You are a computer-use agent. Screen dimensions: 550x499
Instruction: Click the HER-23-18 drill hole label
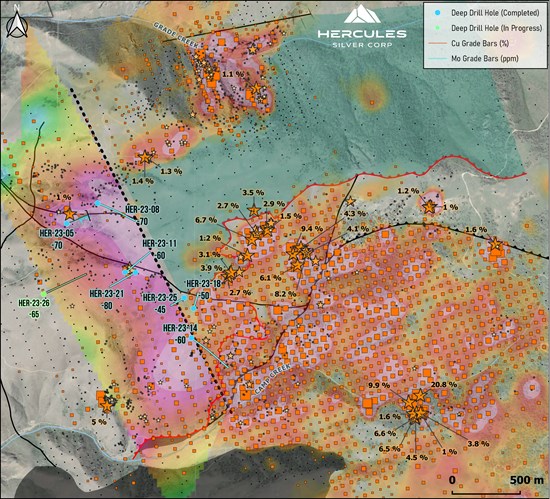[203, 284]
